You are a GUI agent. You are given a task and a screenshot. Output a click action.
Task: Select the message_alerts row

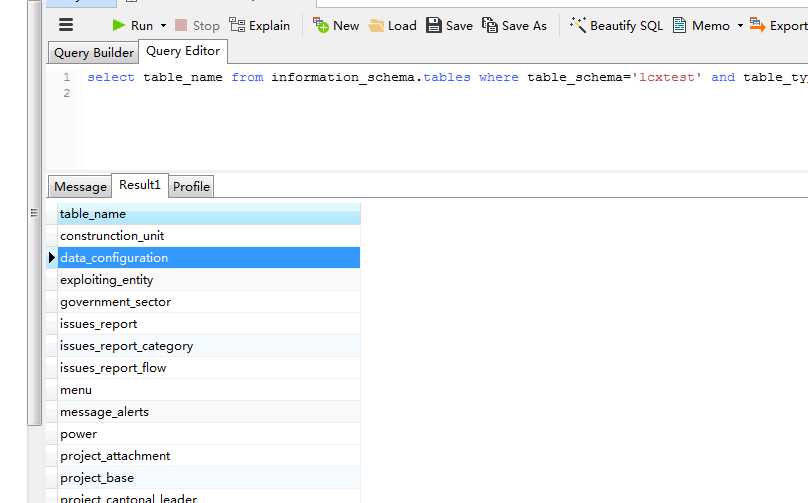coord(209,412)
